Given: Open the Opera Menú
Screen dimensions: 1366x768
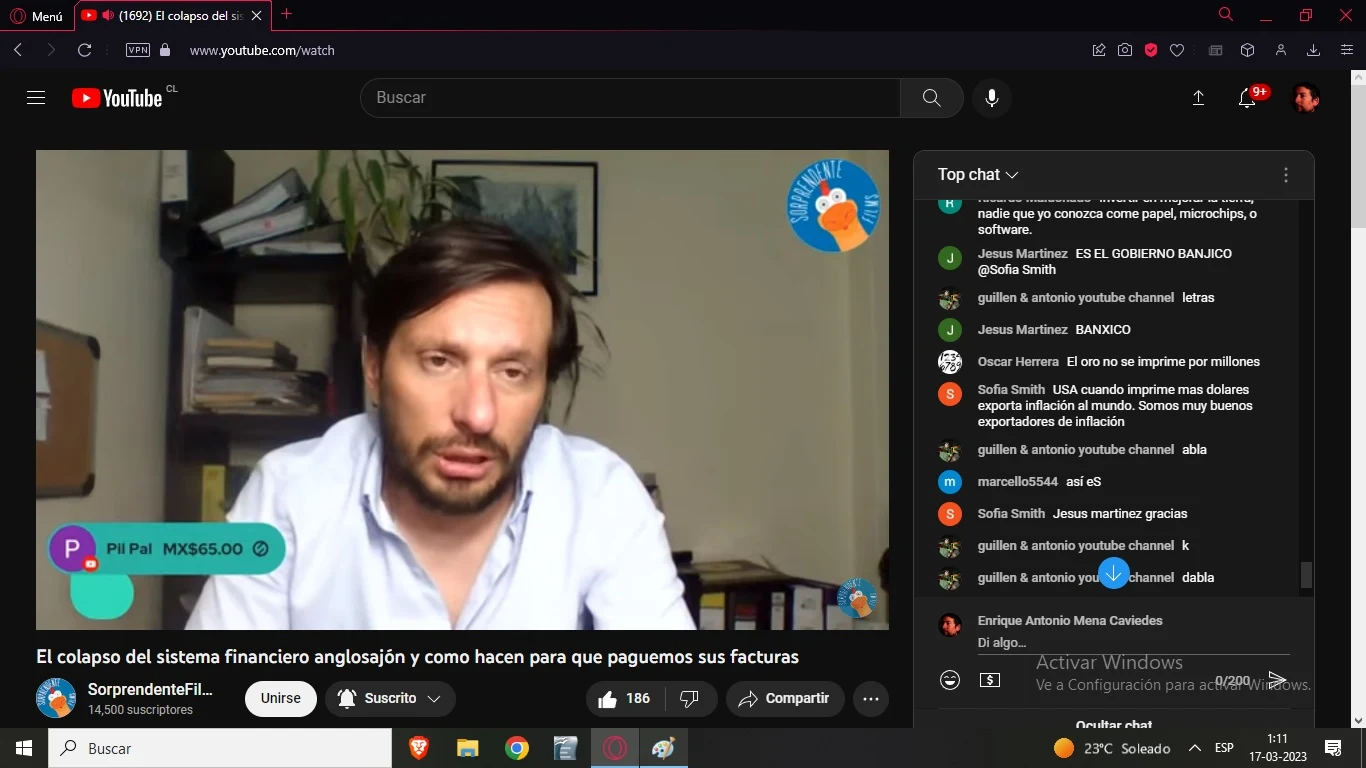Looking at the screenshot, I should tap(36, 16).
